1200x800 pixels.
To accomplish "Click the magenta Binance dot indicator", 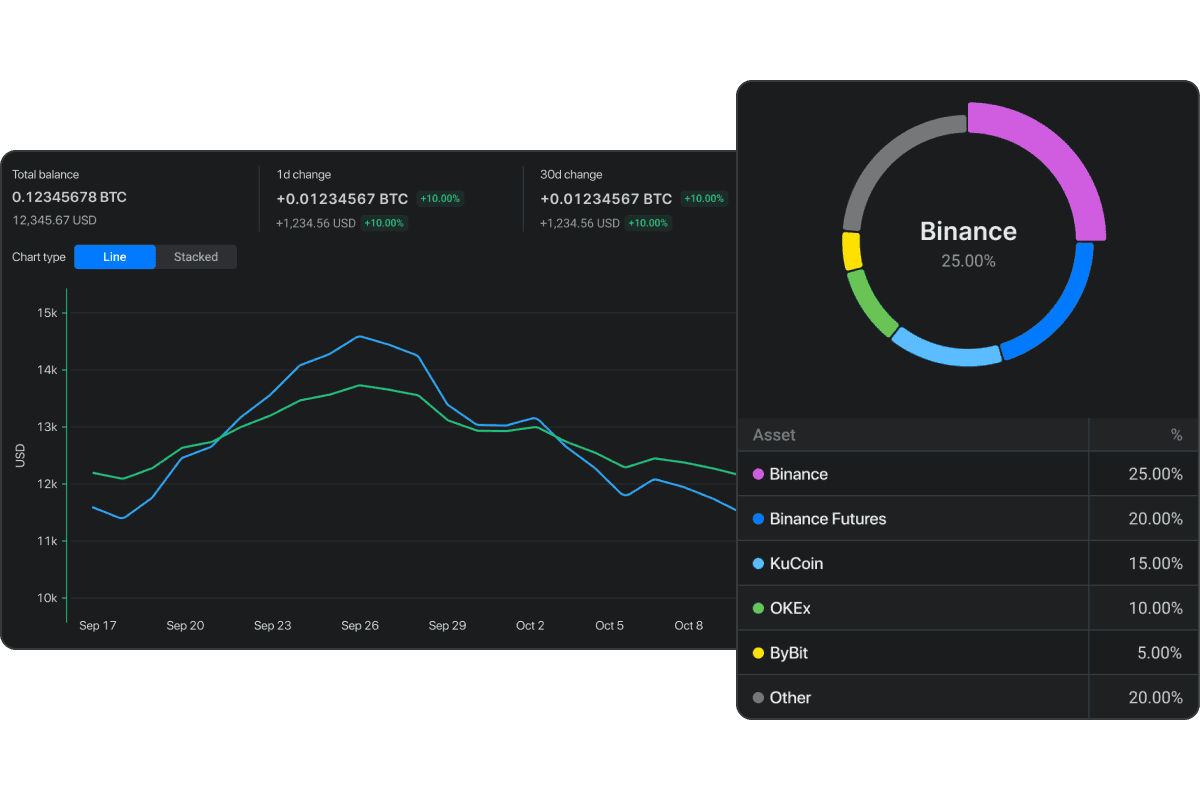I will pyautogui.click(x=758, y=474).
